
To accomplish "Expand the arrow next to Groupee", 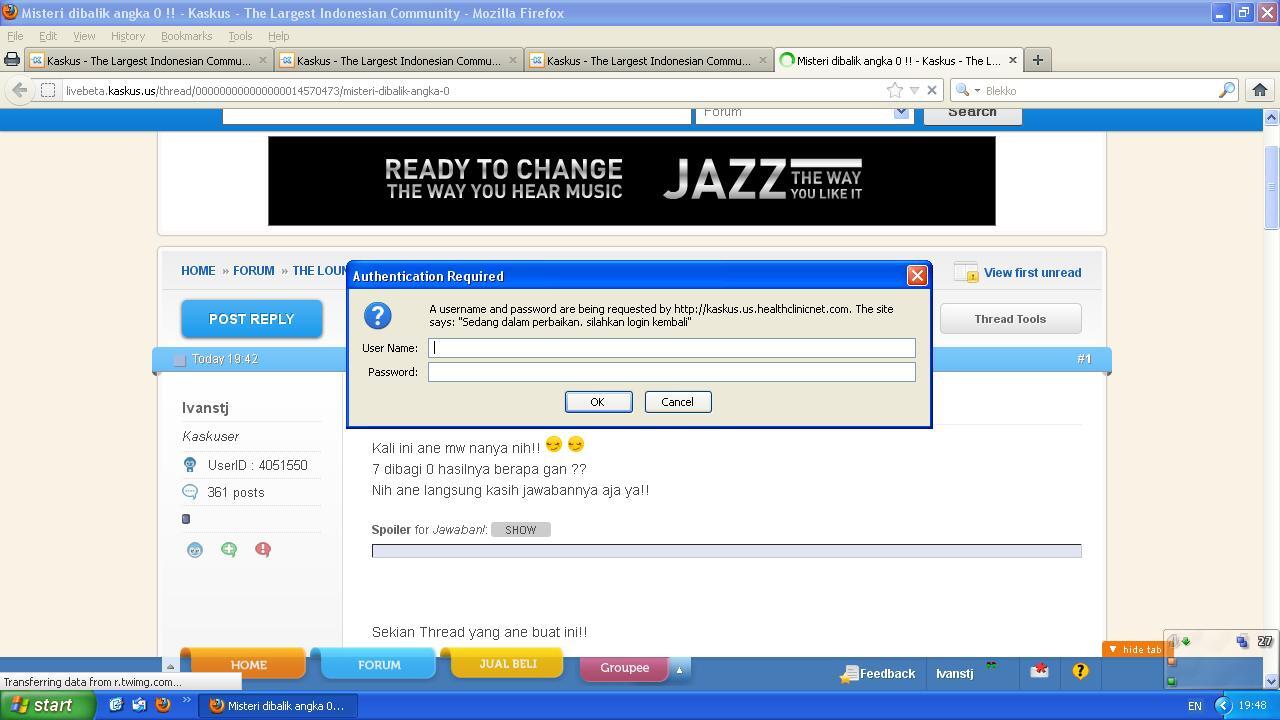I will tap(678, 670).
